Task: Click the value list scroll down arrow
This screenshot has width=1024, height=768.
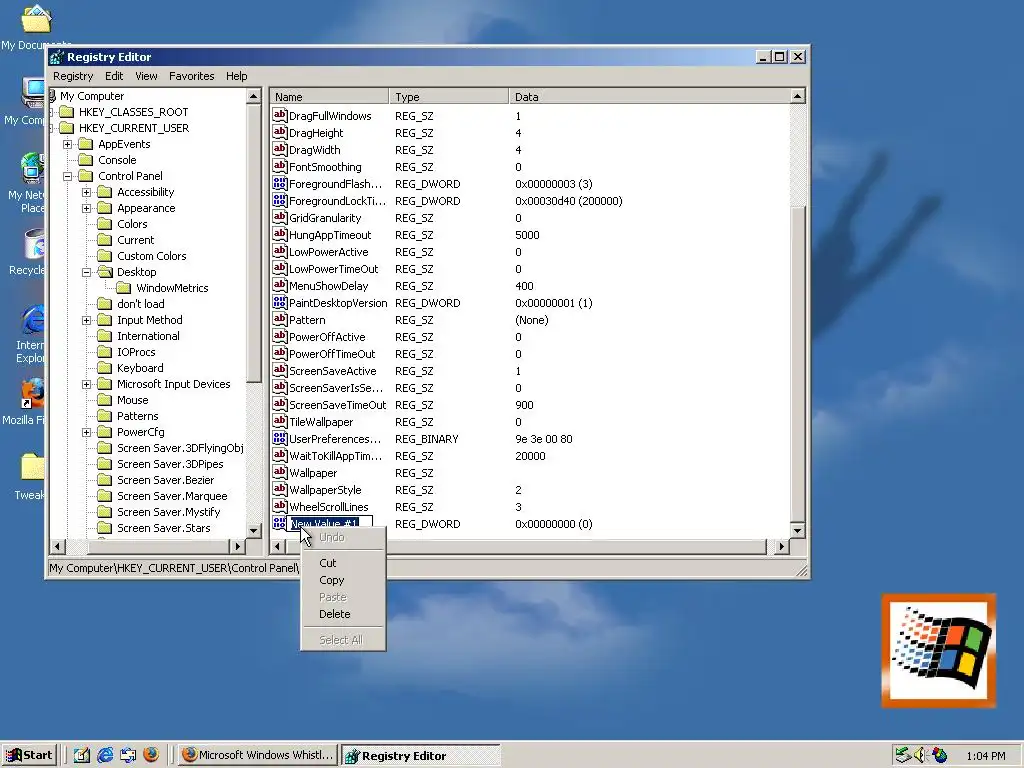Action: click(x=797, y=530)
